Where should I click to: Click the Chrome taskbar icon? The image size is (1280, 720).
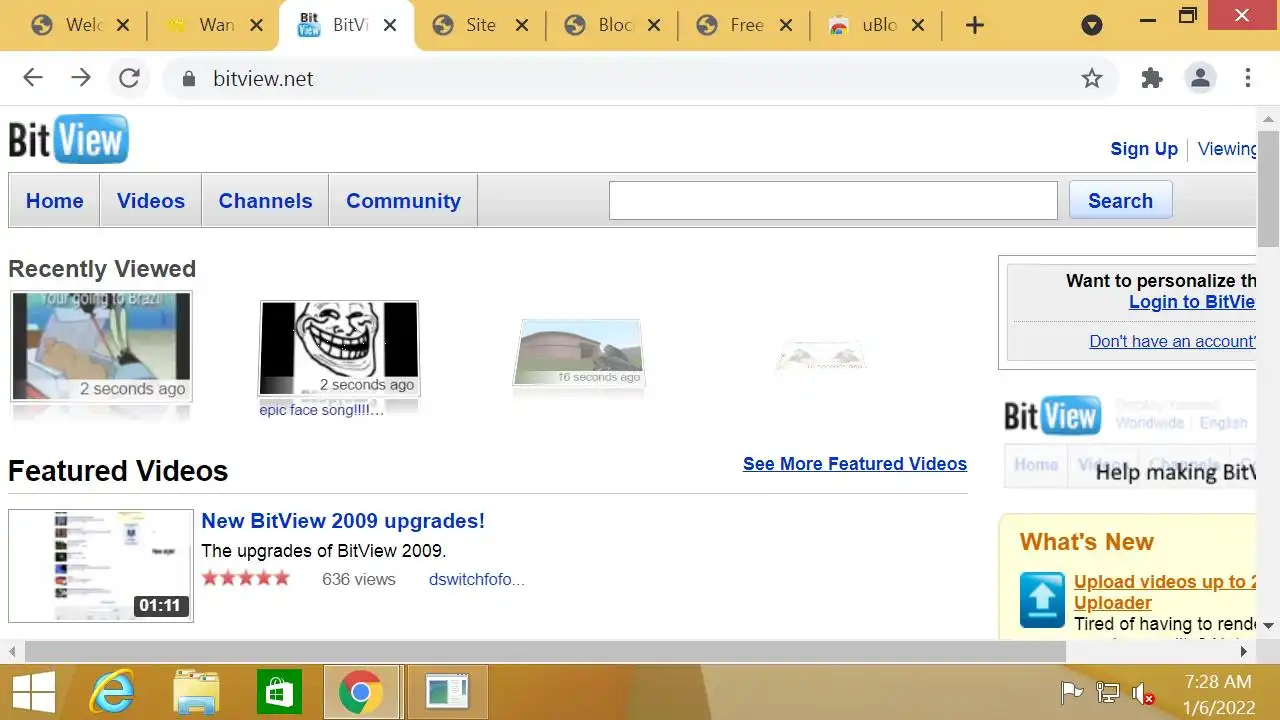coord(361,692)
